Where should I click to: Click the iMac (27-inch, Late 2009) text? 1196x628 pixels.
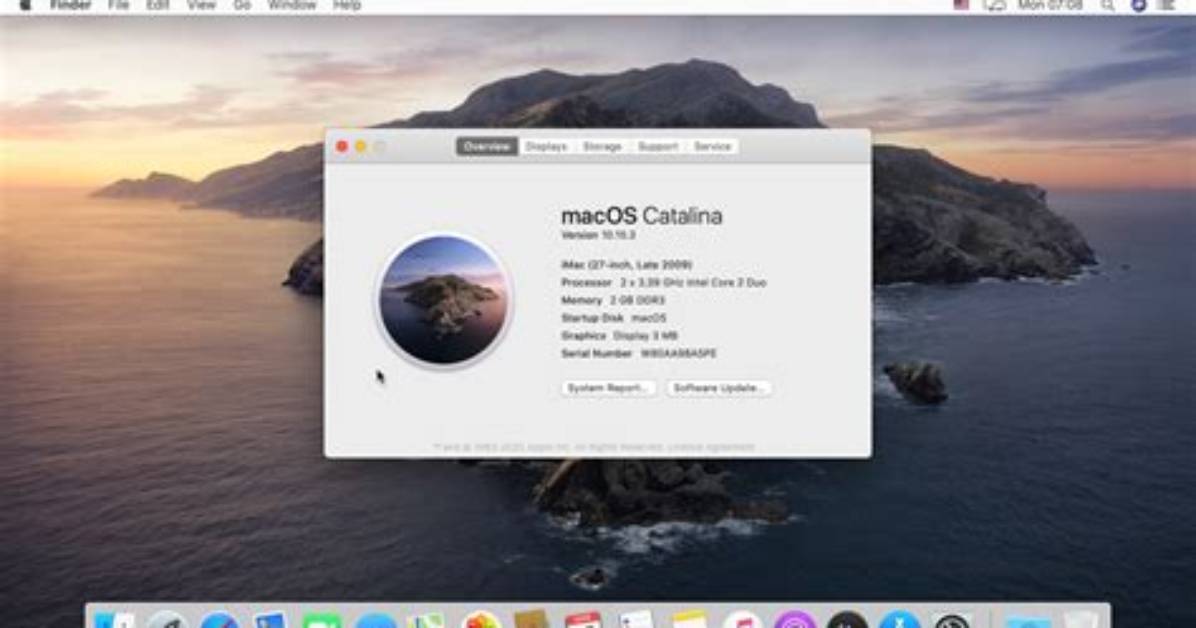[x=626, y=265]
